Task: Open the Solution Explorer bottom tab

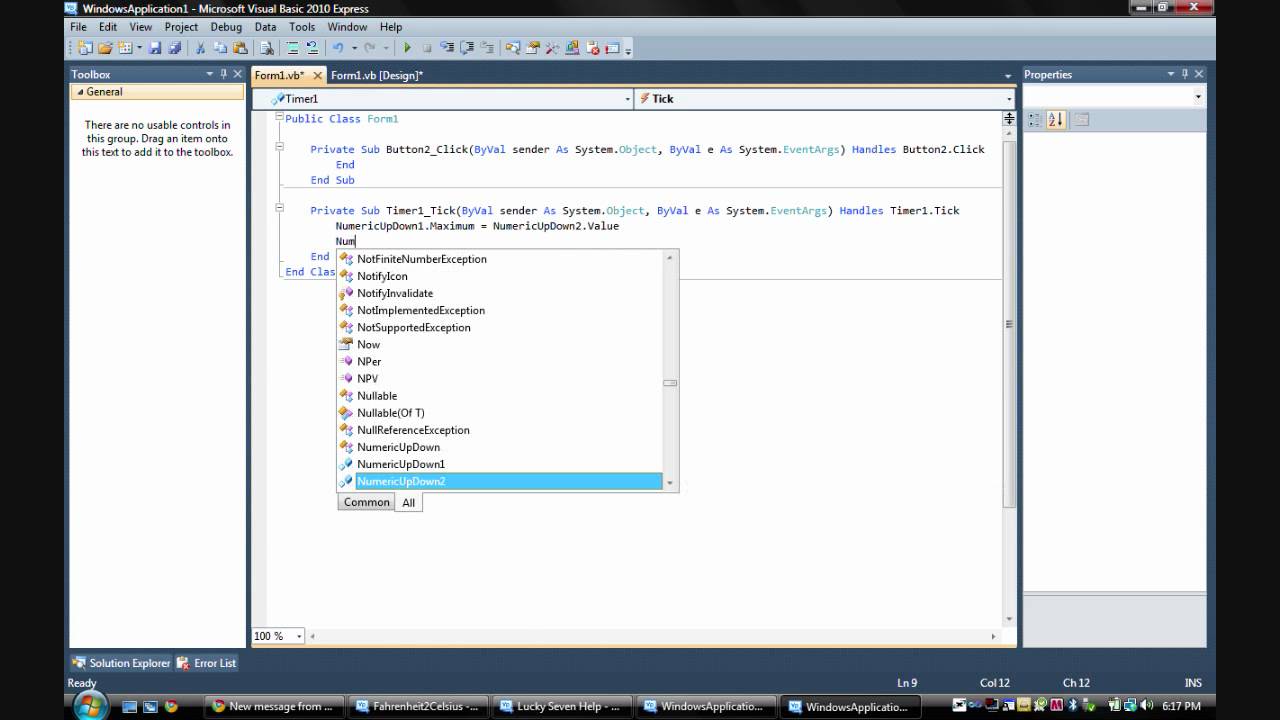Action: 121,663
